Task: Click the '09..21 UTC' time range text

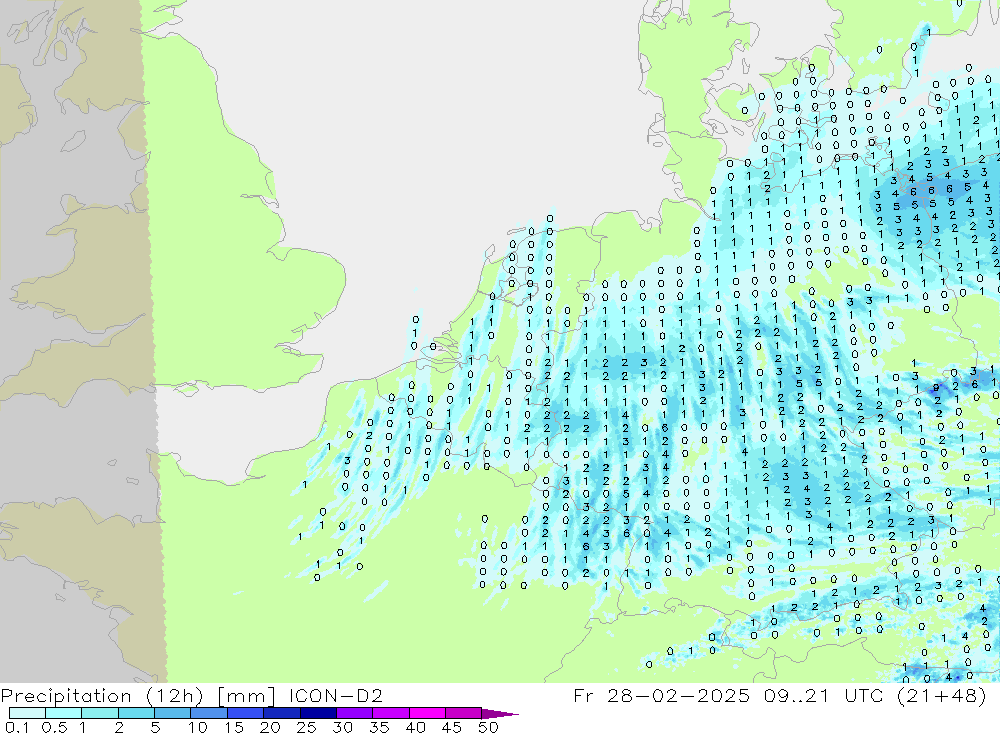Action: (823, 695)
